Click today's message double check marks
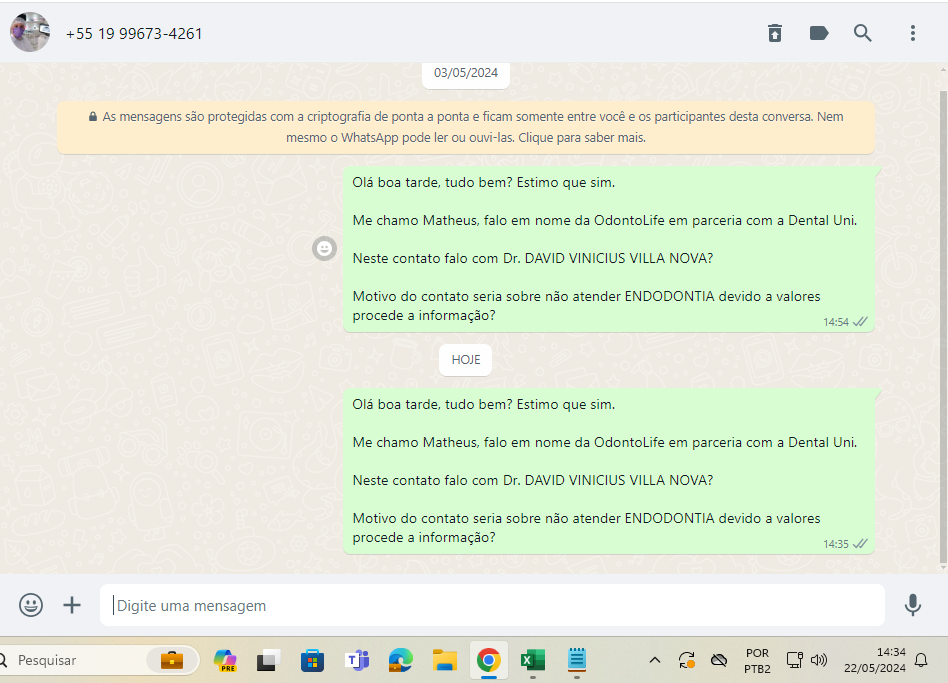 click(860, 543)
